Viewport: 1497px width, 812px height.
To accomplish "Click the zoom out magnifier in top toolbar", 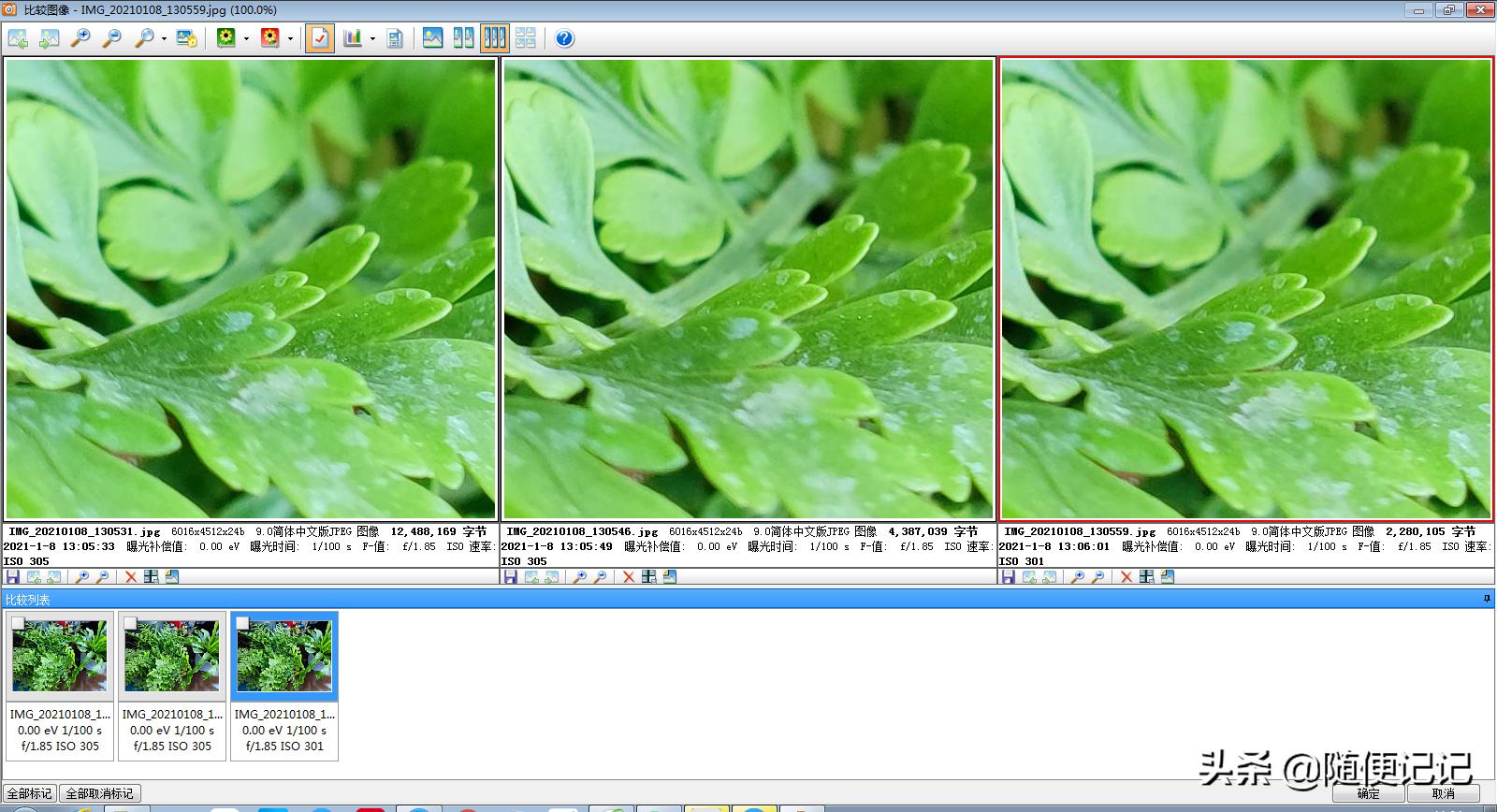I will [112, 38].
